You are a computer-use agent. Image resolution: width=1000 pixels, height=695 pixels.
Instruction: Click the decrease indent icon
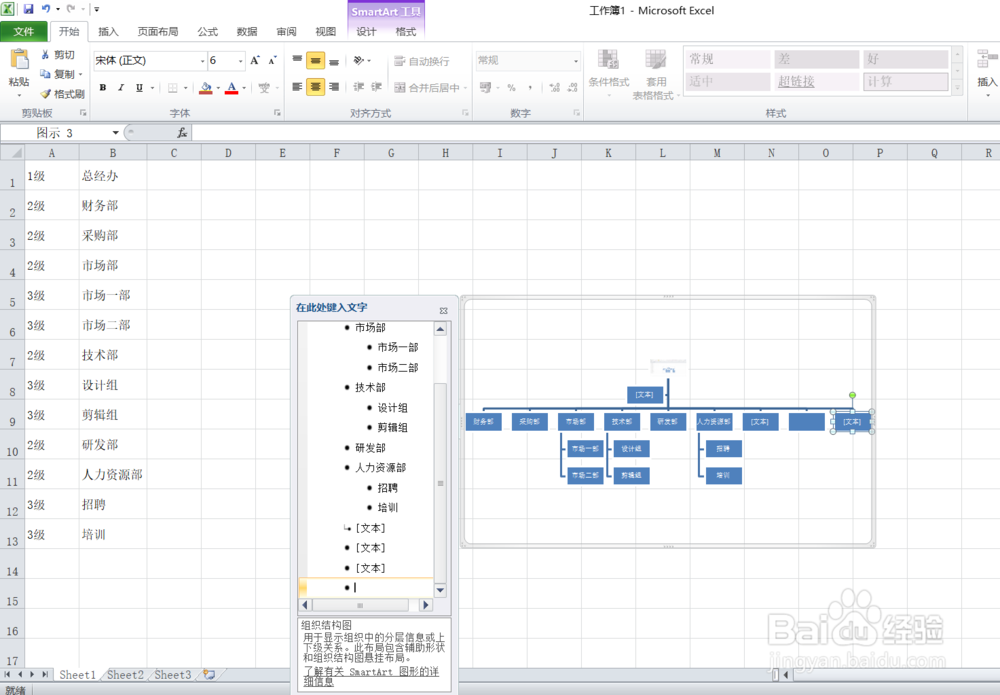(x=358, y=87)
